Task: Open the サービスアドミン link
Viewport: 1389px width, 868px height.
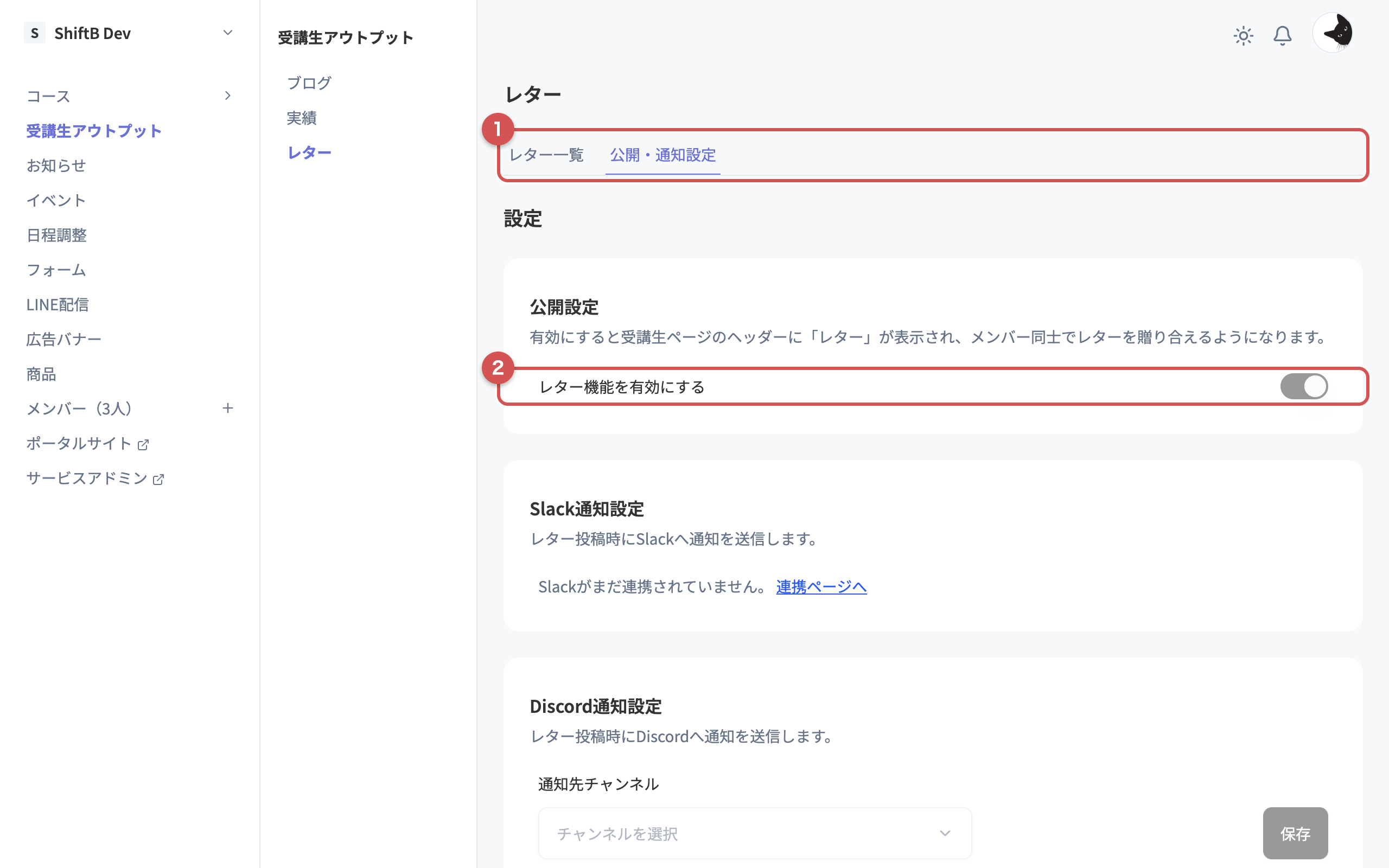Action: point(87,478)
